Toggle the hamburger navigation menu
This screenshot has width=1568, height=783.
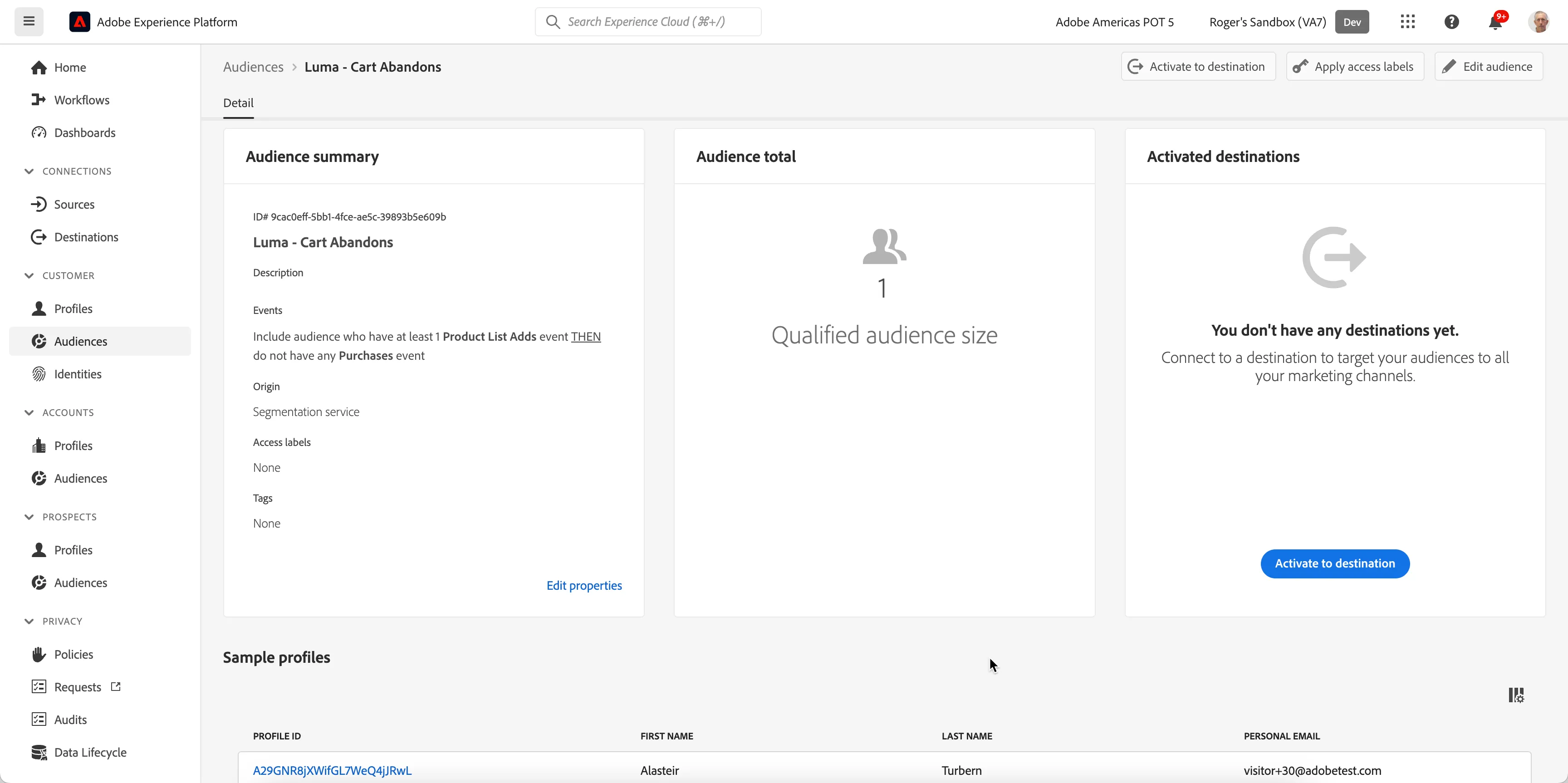point(29,22)
